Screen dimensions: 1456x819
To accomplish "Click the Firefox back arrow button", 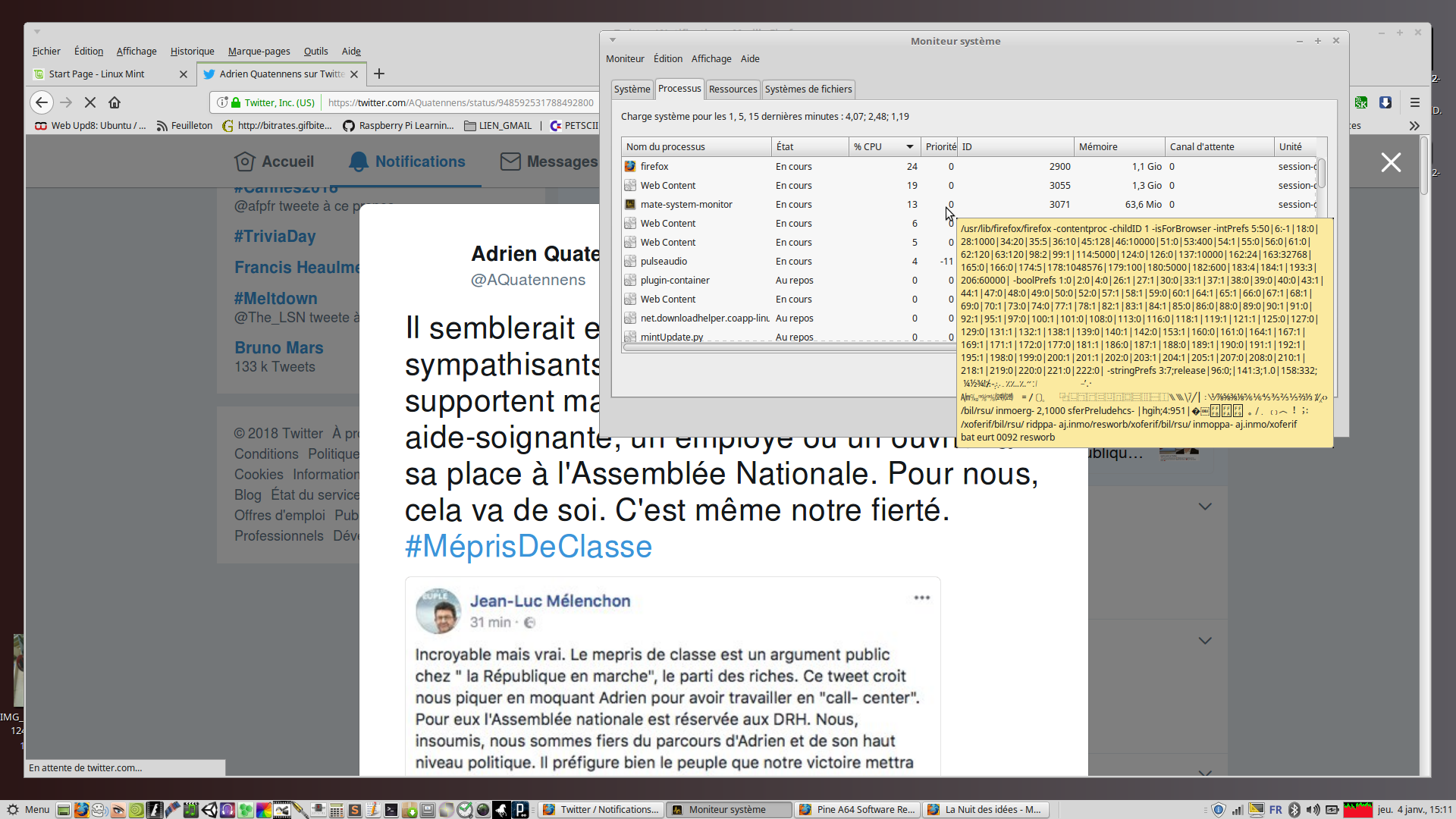I will 42,102.
